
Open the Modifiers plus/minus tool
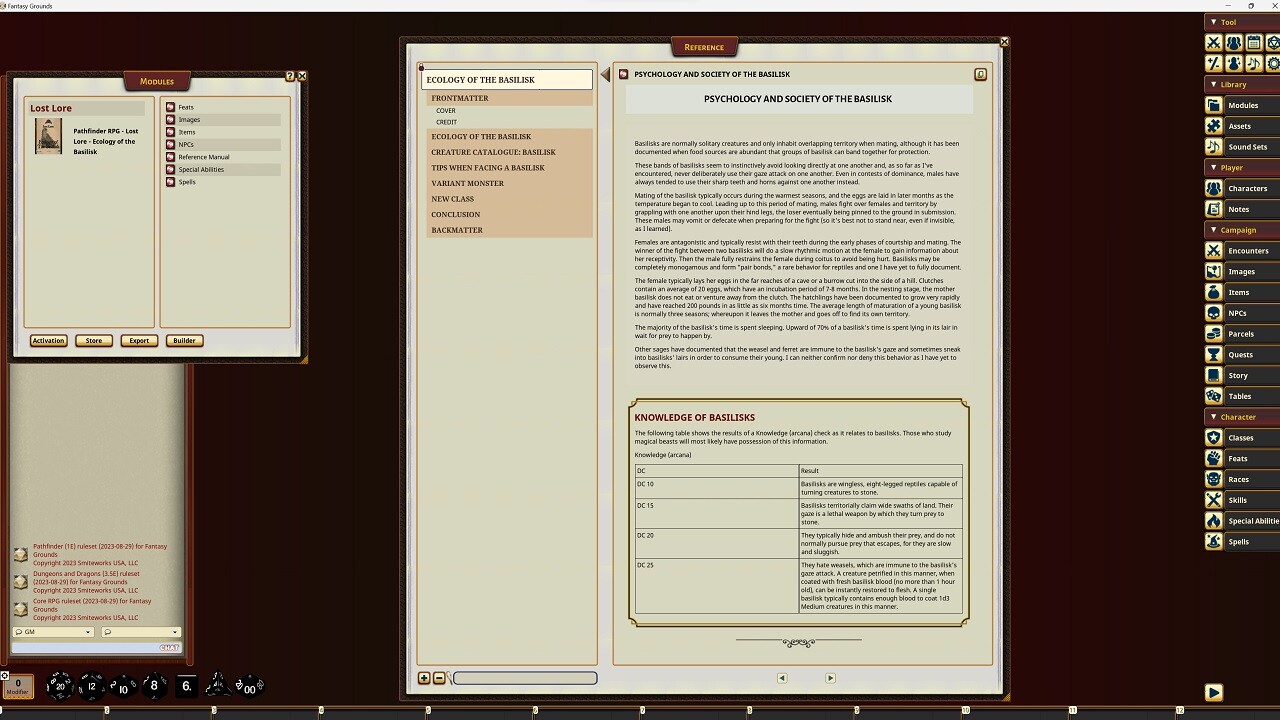coord(1213,63)
